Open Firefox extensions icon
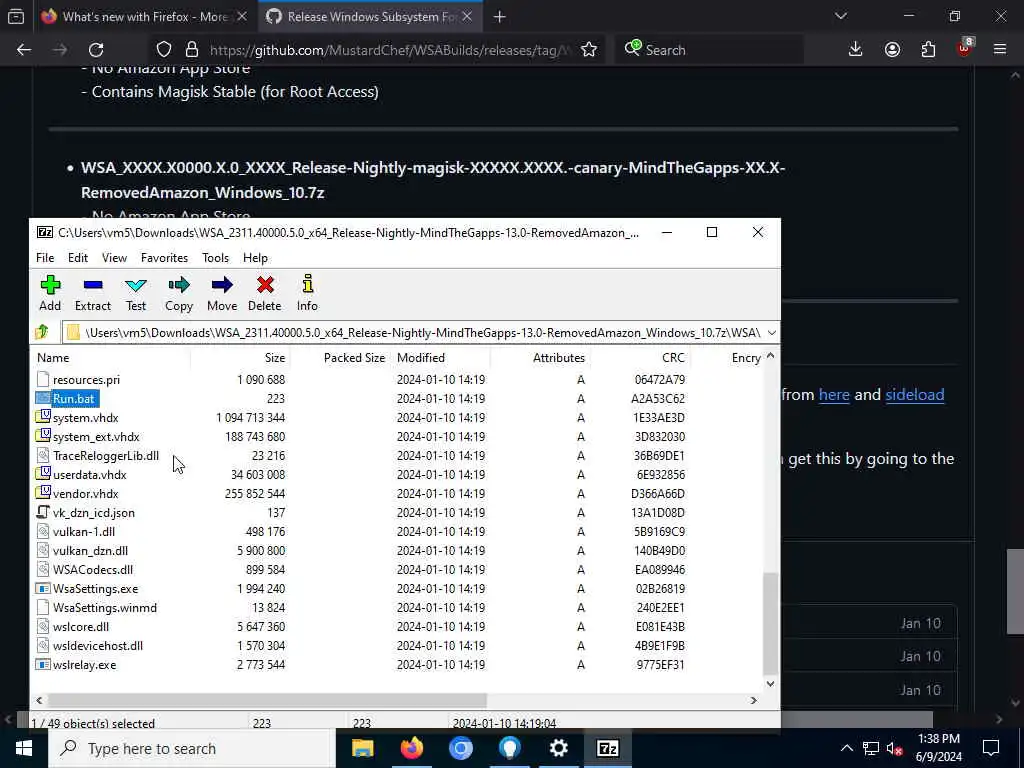Screen dimensions: 1024x768 point(928,50)
